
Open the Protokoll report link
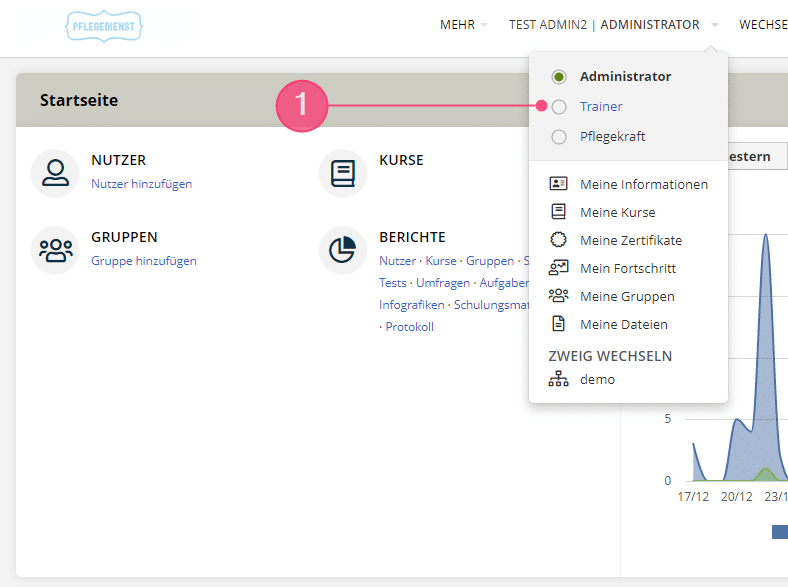[410, 327]
